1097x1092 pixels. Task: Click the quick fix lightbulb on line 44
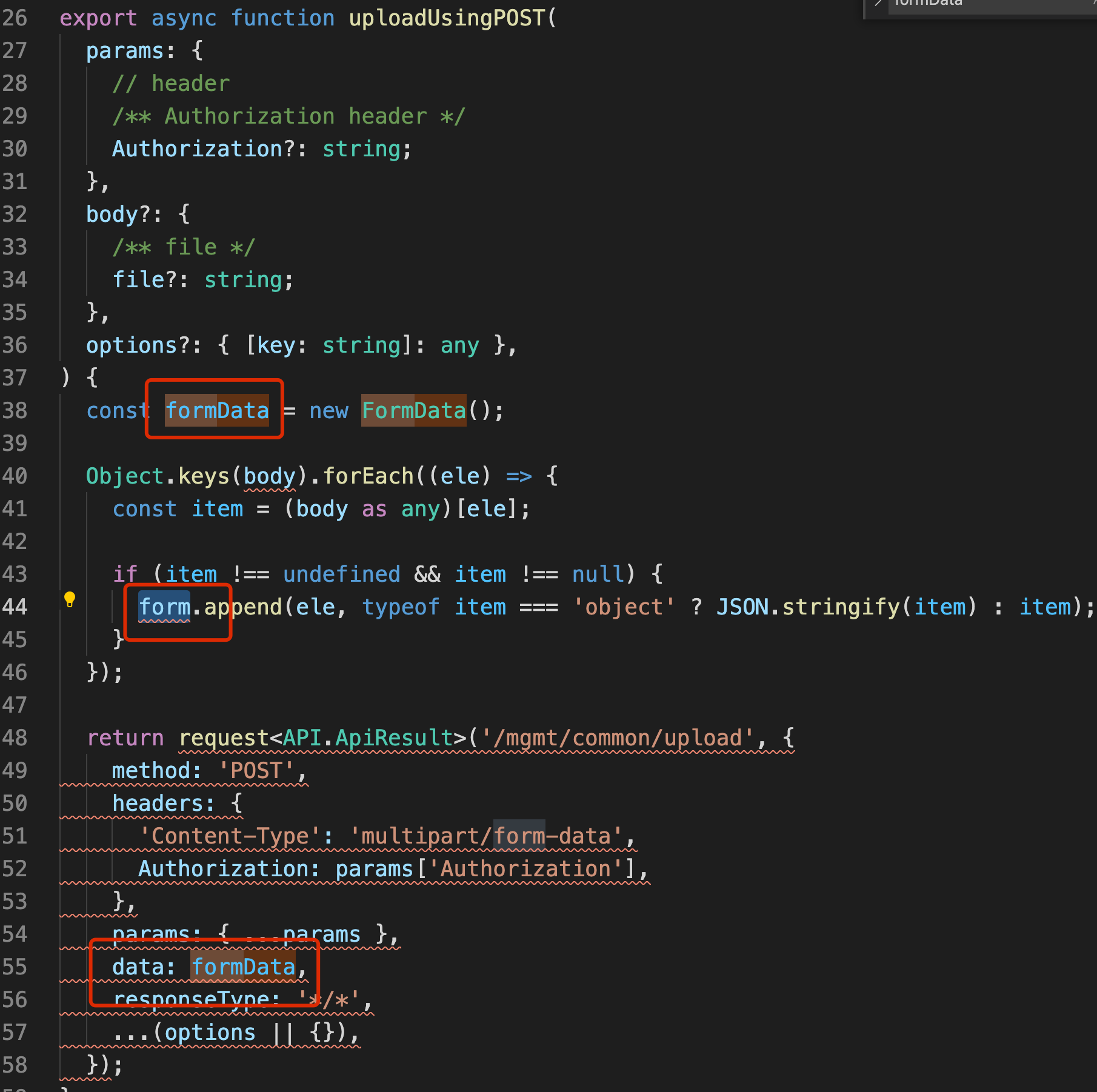tap(70, 601)
